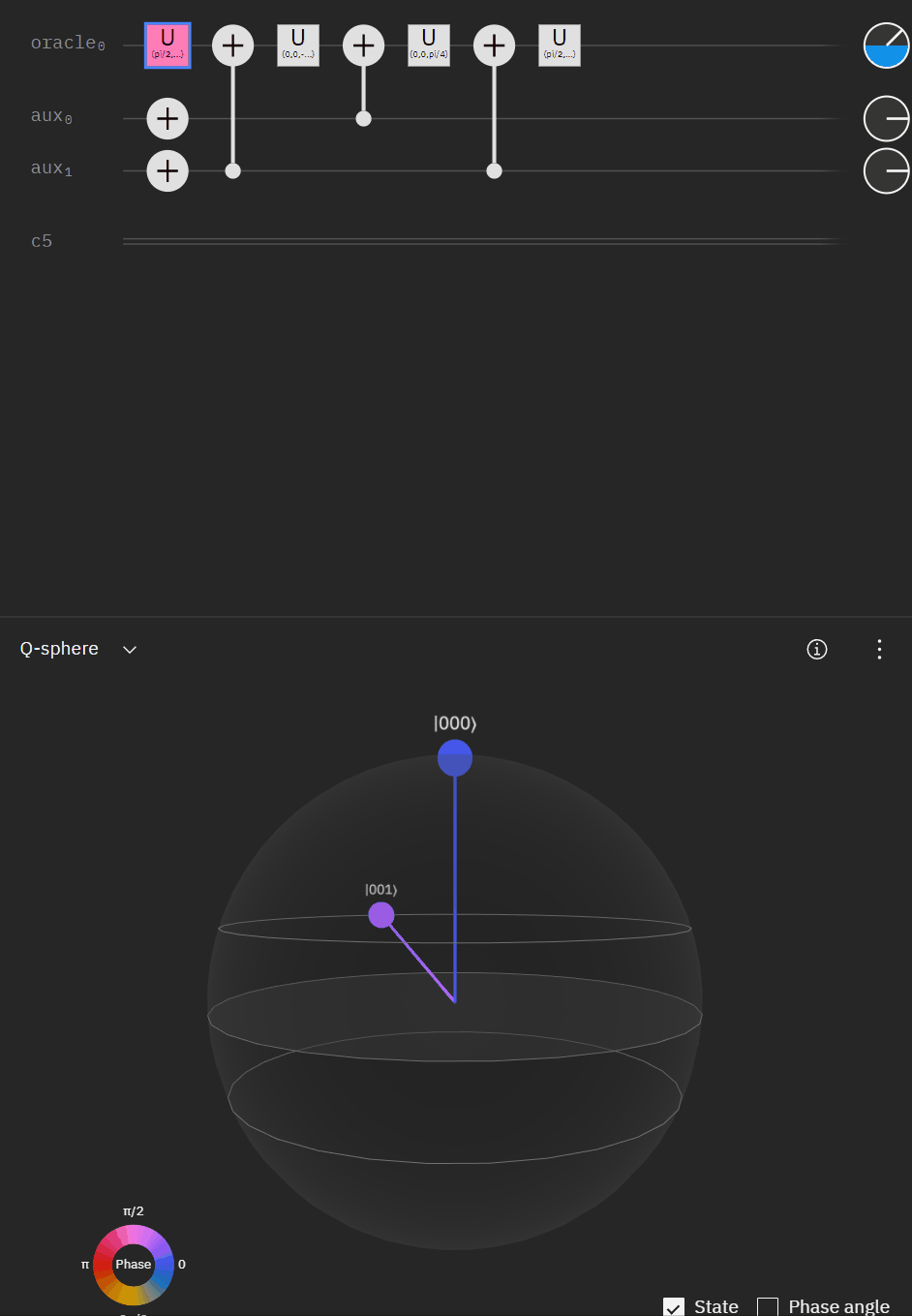Viewport: 912px width, 1316px height.
Task: Select the U gate labeled (0,0,pi/4)
Action: pos(429,46)
